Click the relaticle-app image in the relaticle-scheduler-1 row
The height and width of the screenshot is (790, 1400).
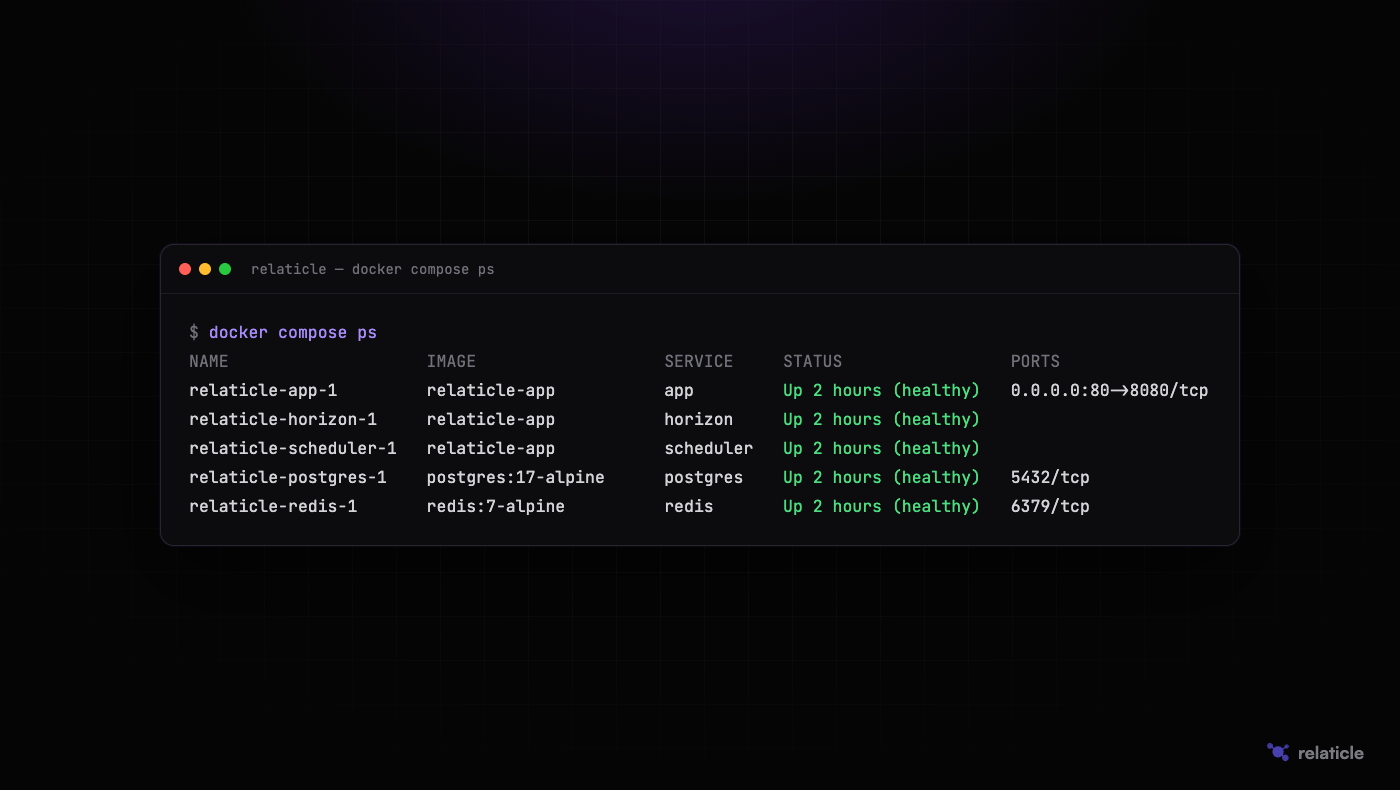point(491,448)
